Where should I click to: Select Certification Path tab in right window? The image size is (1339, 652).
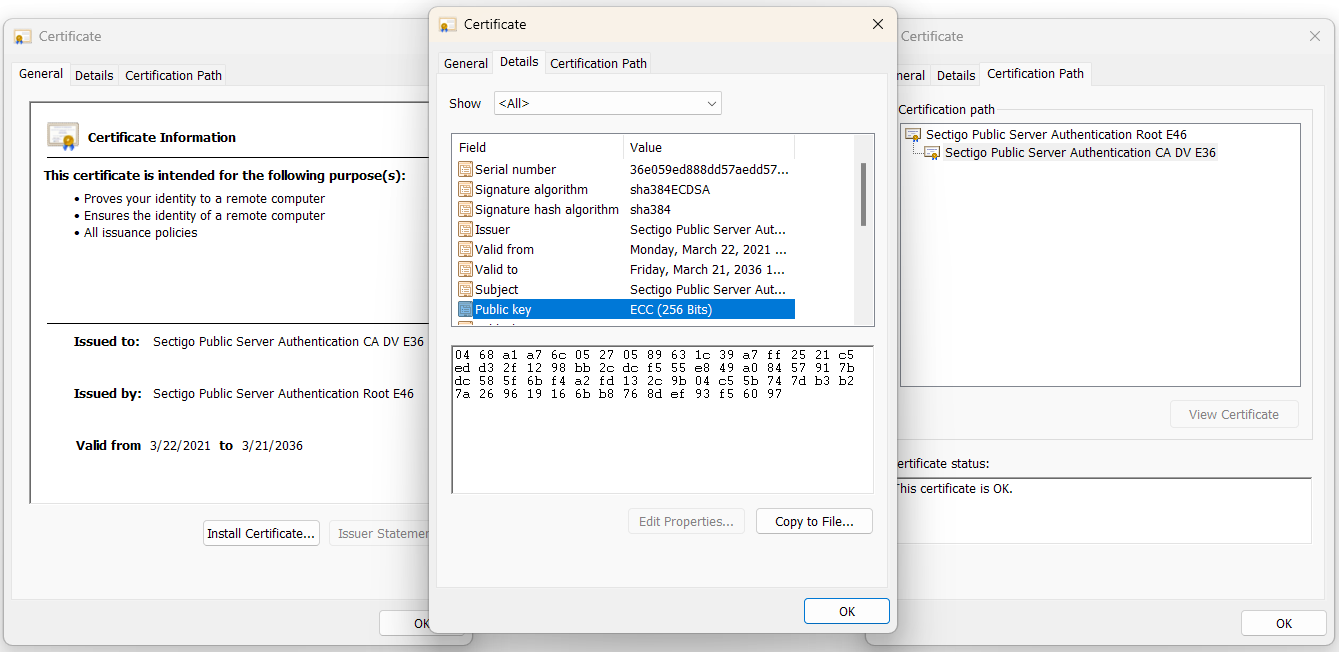pyautogui.click(x=1035, y=74)
